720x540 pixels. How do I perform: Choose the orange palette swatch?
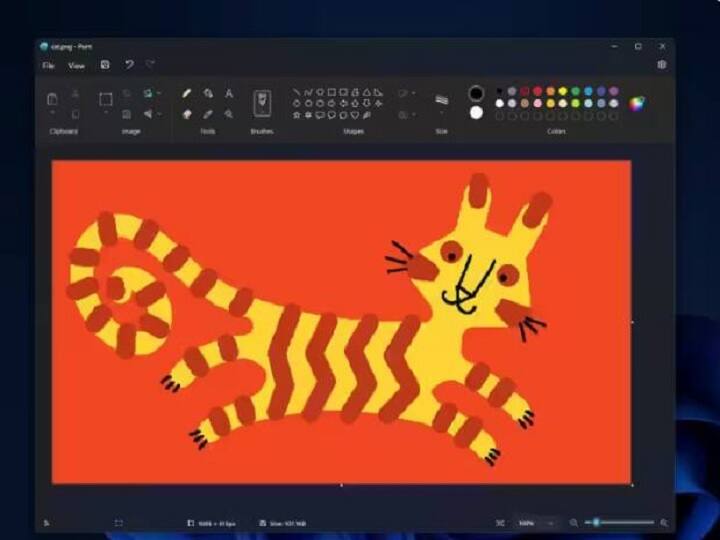coord(550,91)
